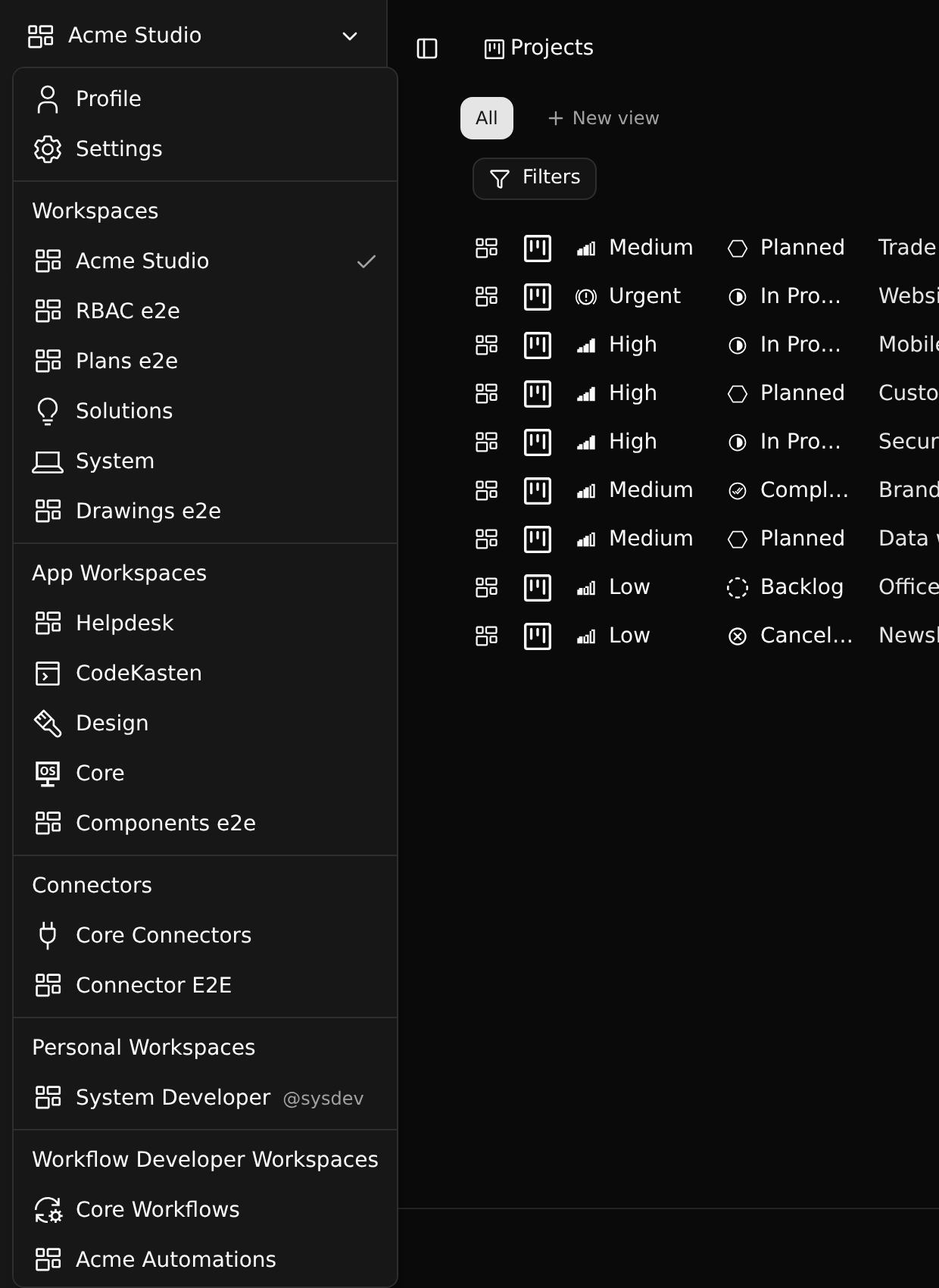This screenshot has height=1288, width=939.
Task: Click the '@sysdev' handle text
Action: 323,1099
